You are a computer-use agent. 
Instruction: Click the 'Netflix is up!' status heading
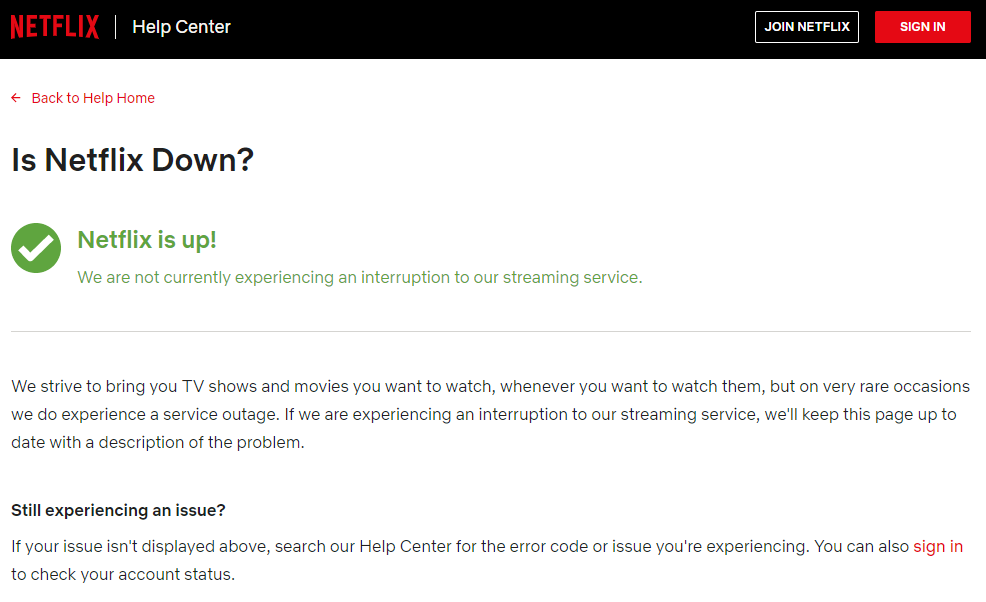[x=147, y=240]
